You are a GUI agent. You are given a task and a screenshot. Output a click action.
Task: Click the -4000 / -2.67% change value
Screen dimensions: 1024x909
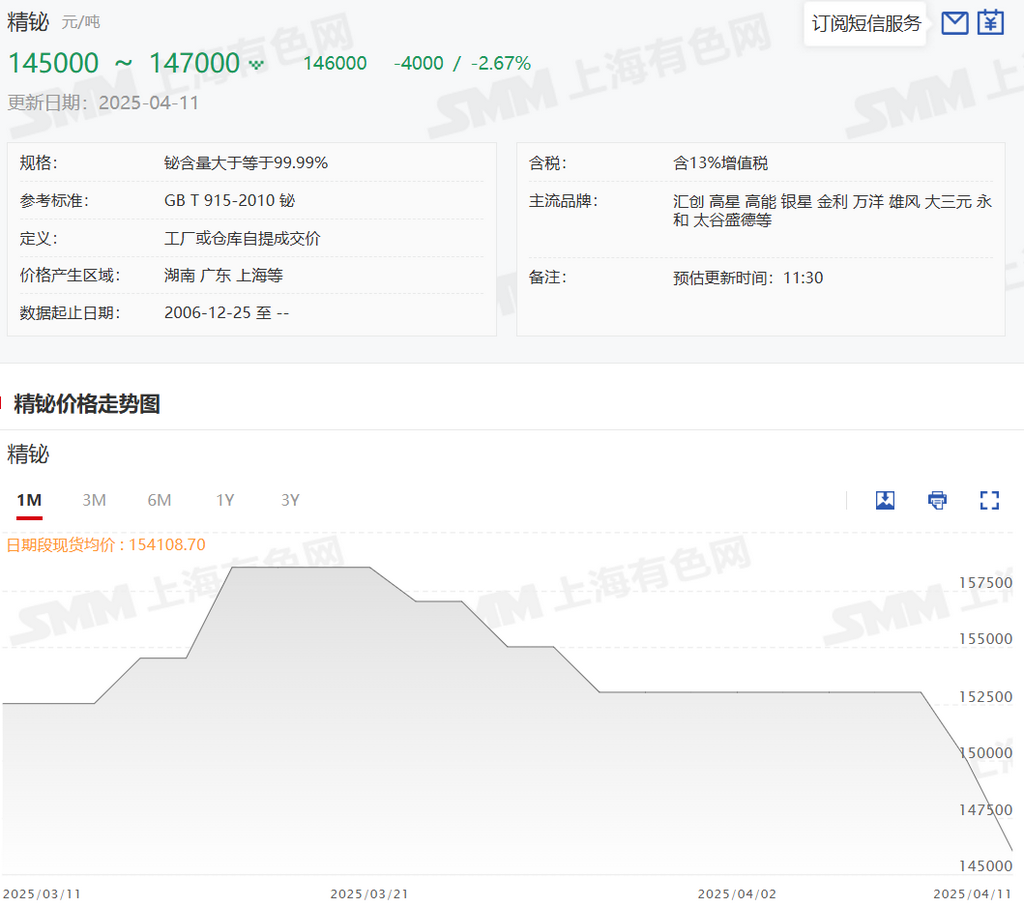(462, 63)
